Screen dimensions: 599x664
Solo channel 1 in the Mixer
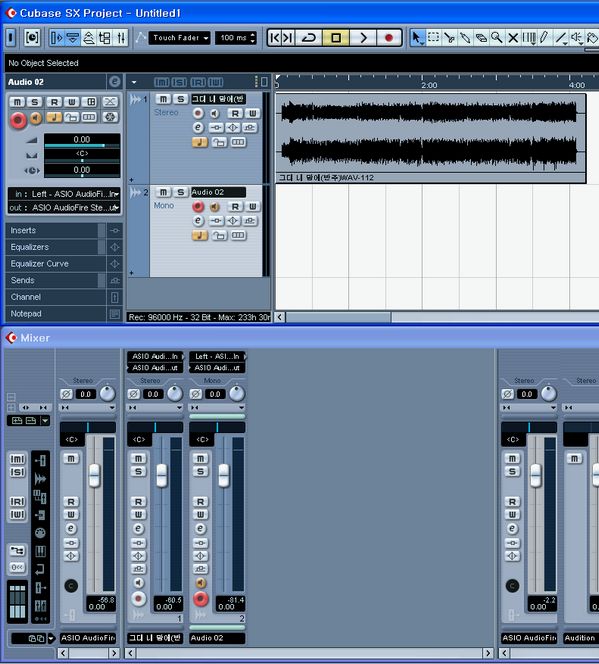pyautogui.click(x=138, y=472)
